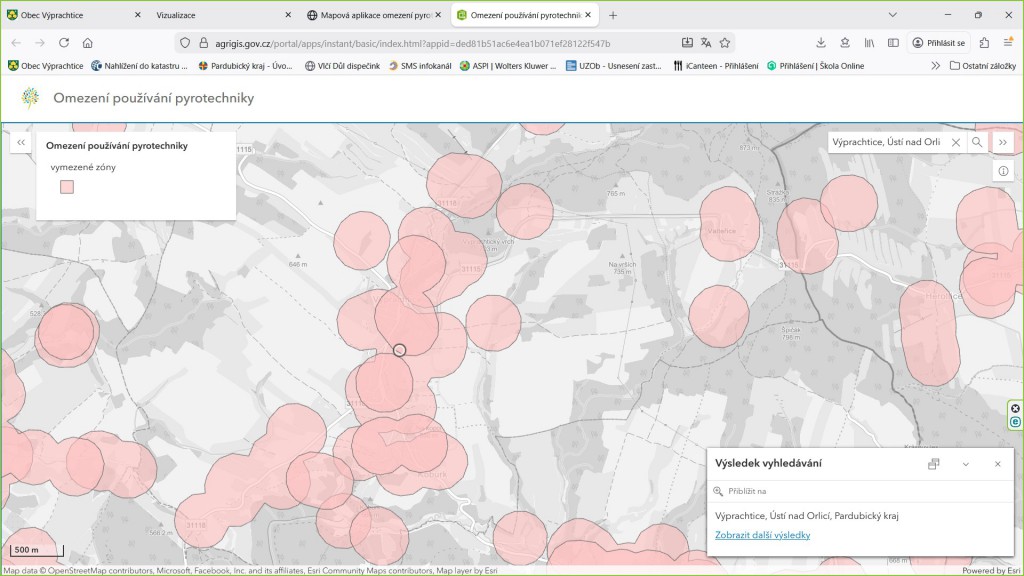Open Firefox downloads panel
Viewport: 1024px width, 576px height.
coord(820,43)
